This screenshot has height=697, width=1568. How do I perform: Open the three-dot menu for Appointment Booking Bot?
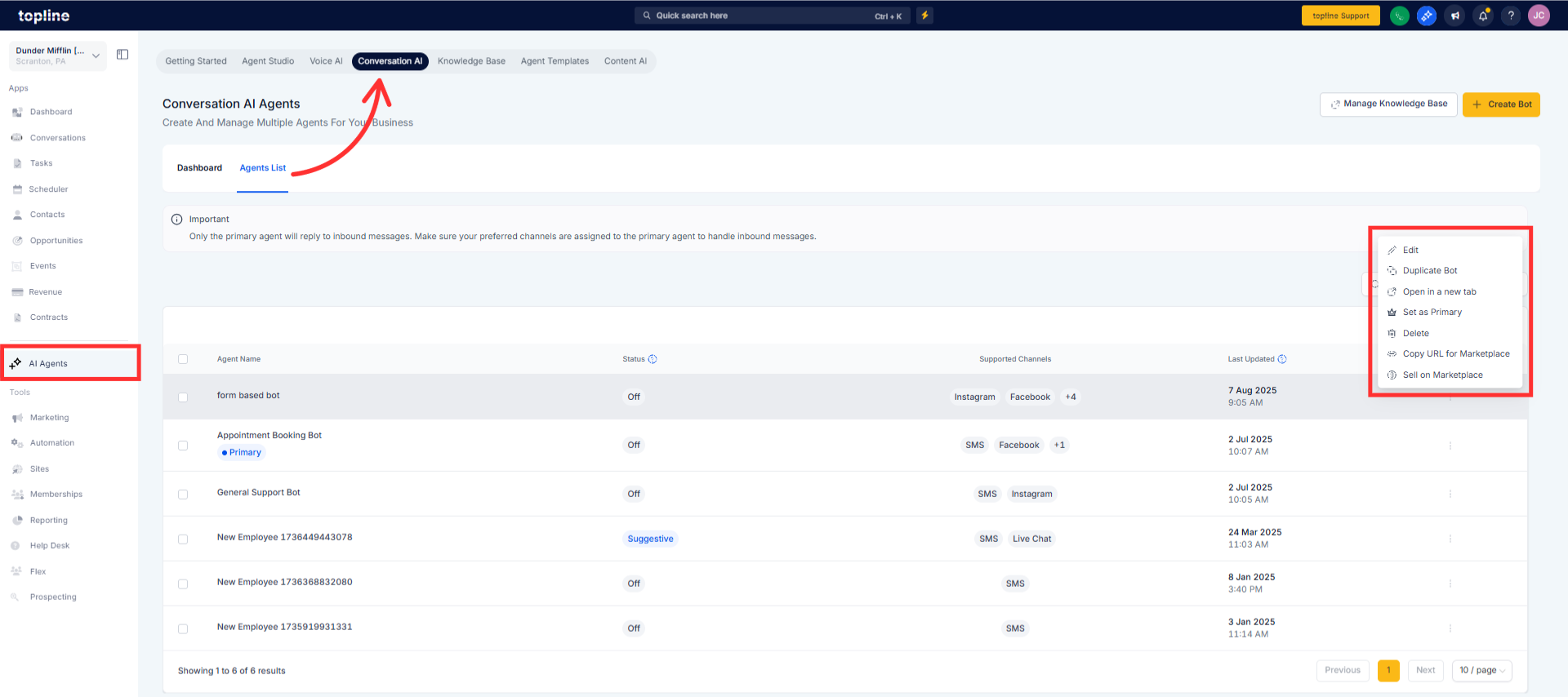click(1450, 446)
